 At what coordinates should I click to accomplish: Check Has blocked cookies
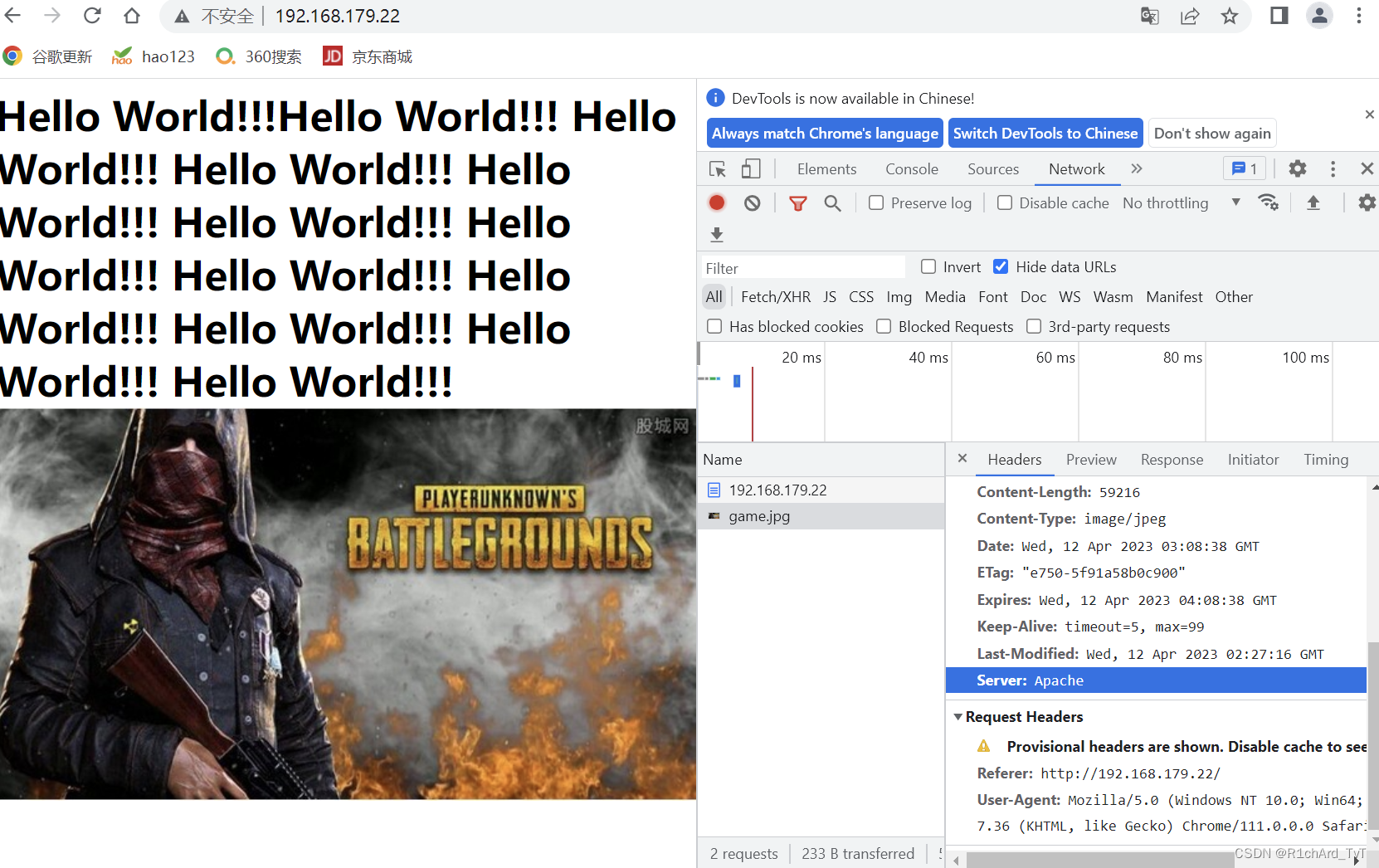pyautogui.click(x=714, y=326)
